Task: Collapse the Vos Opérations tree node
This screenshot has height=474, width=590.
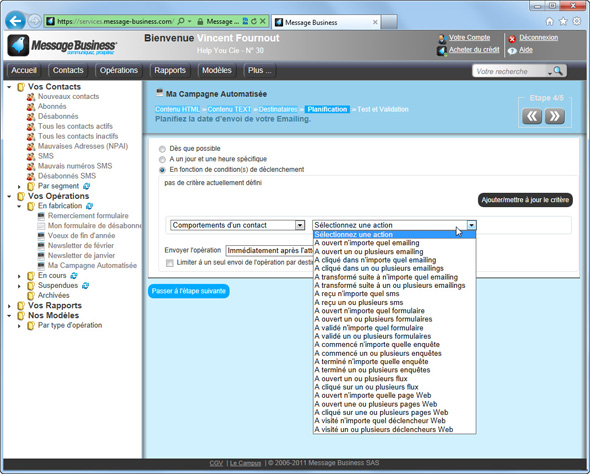Action: [x=9, y=196]
